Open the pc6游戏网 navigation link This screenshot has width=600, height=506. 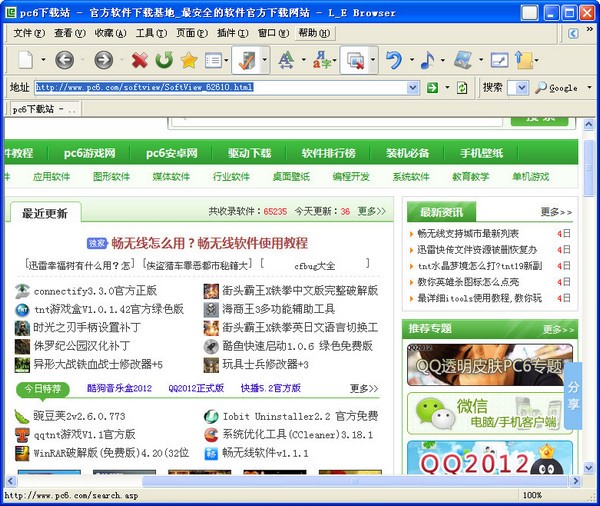click(90, 153)
